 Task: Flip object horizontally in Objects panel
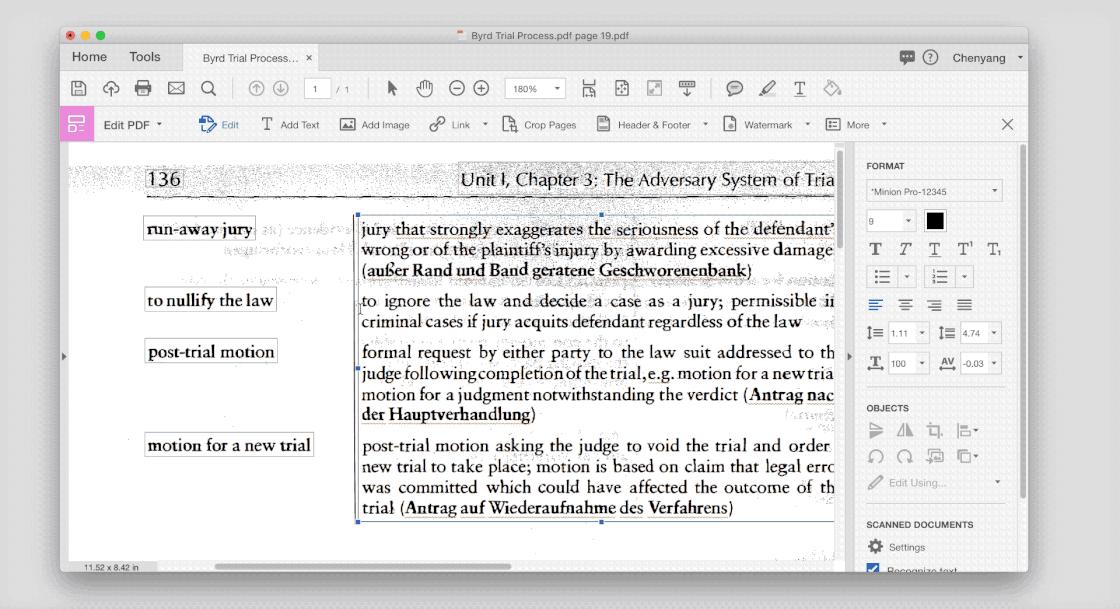click(x=905, y=431)
